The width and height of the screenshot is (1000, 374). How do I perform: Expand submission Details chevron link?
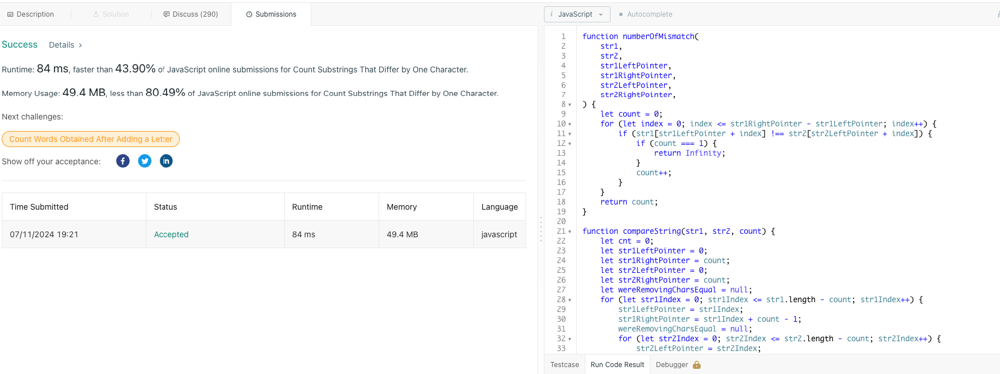[x=66, y=45]
